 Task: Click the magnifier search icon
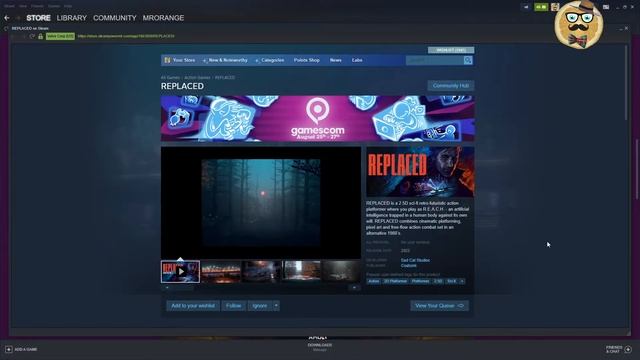tap(468, 60)
